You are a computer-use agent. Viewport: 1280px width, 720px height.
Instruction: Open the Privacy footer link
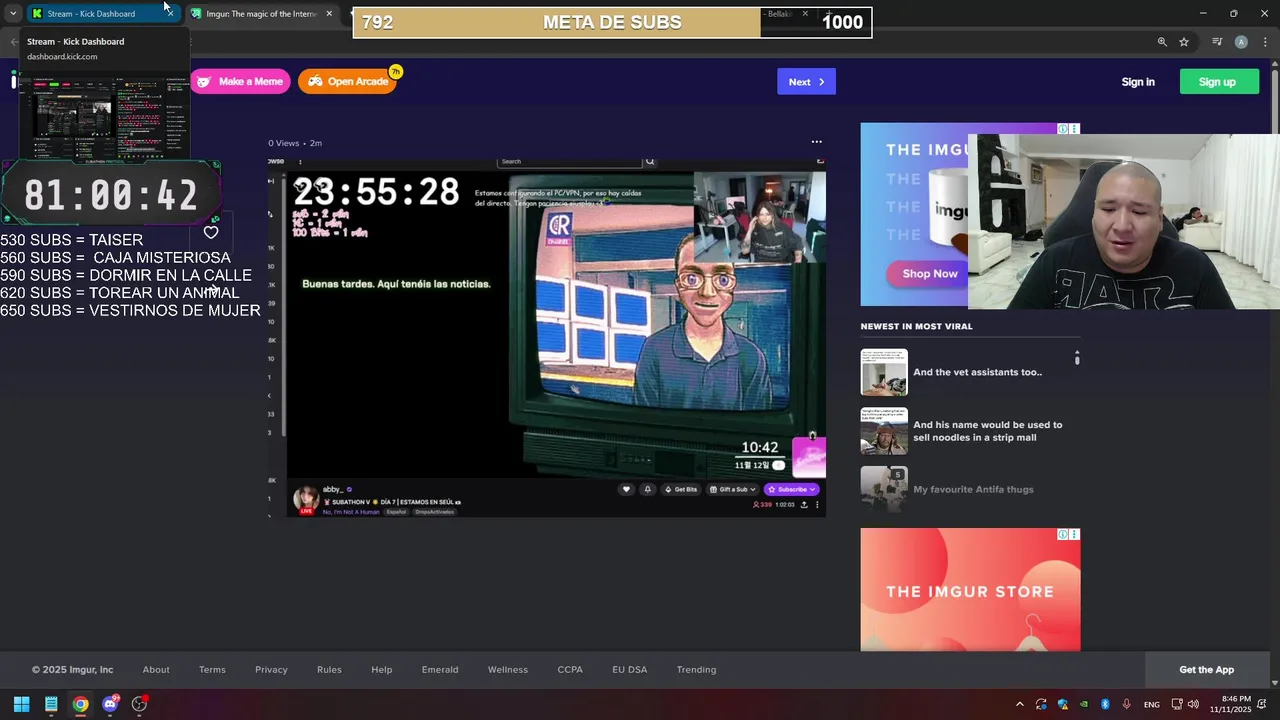[x=271, y=670]
